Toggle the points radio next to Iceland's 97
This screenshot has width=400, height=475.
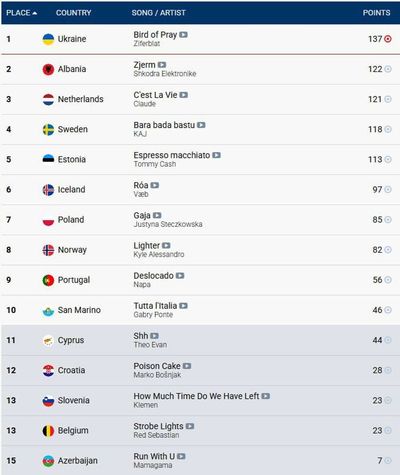(x=388, y=189)
